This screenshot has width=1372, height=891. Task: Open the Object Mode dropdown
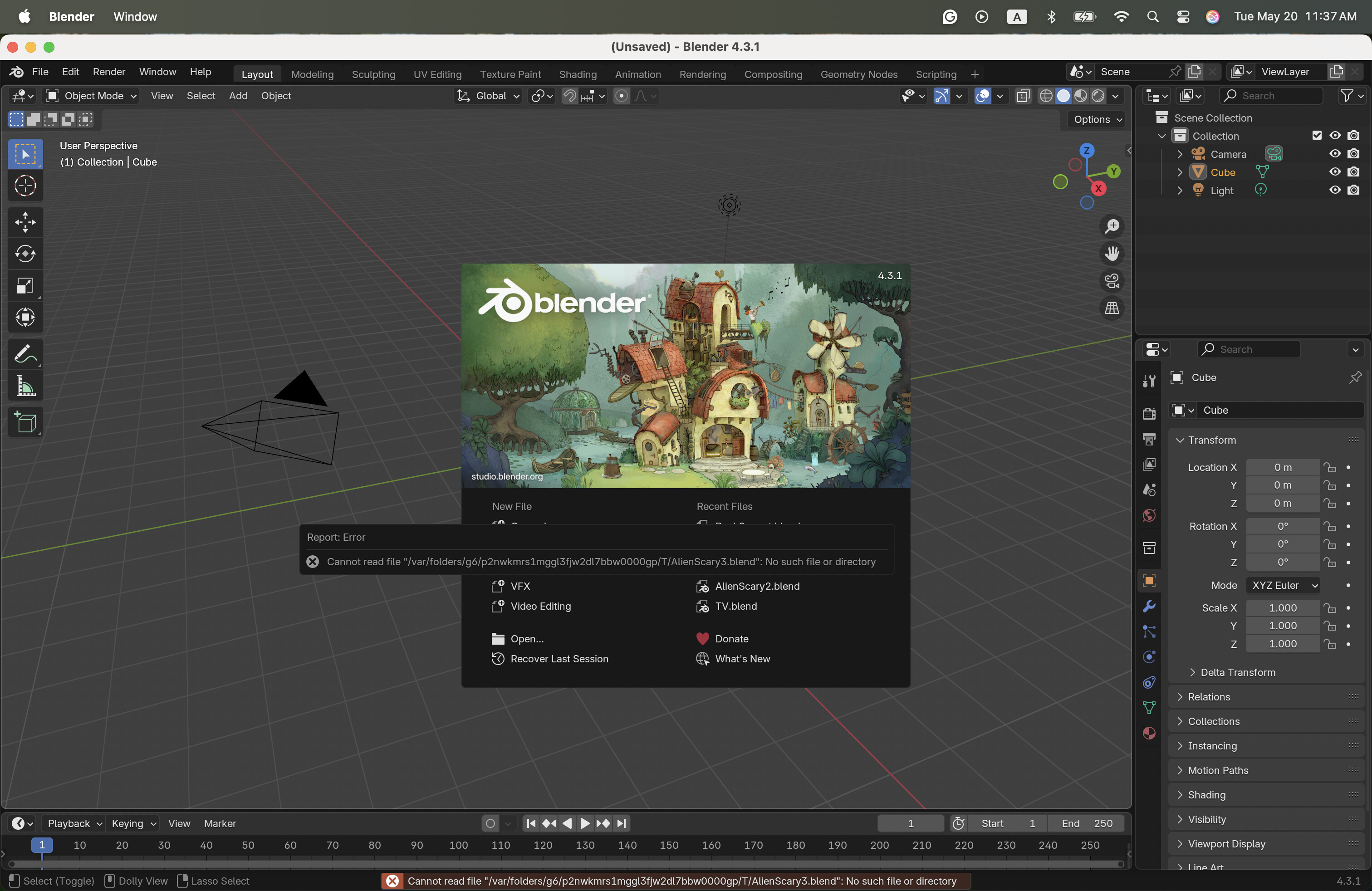(x=92, y=96)
